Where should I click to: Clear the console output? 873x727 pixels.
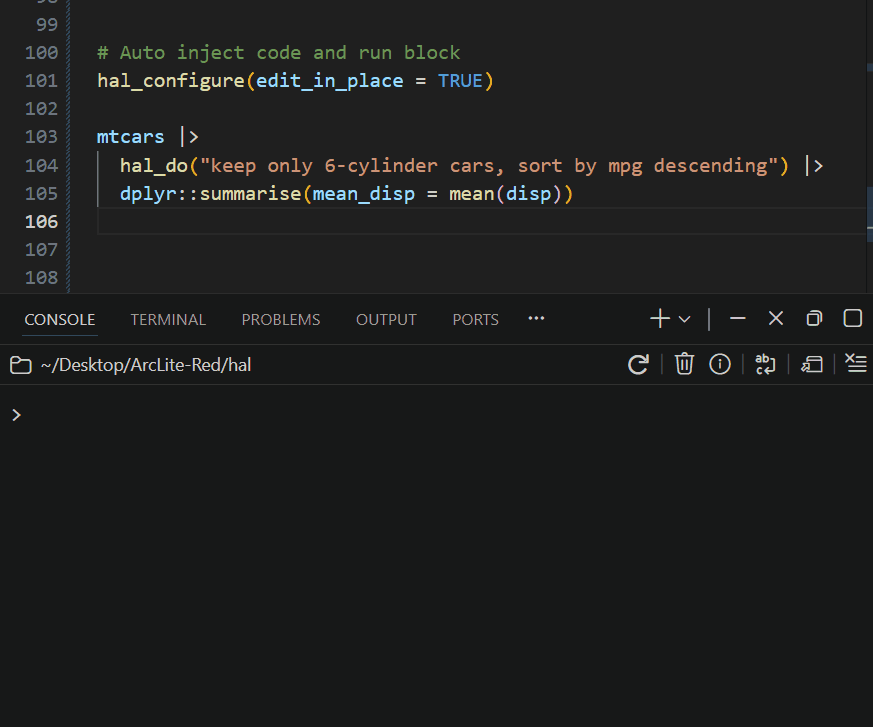(x=856, y=364)
